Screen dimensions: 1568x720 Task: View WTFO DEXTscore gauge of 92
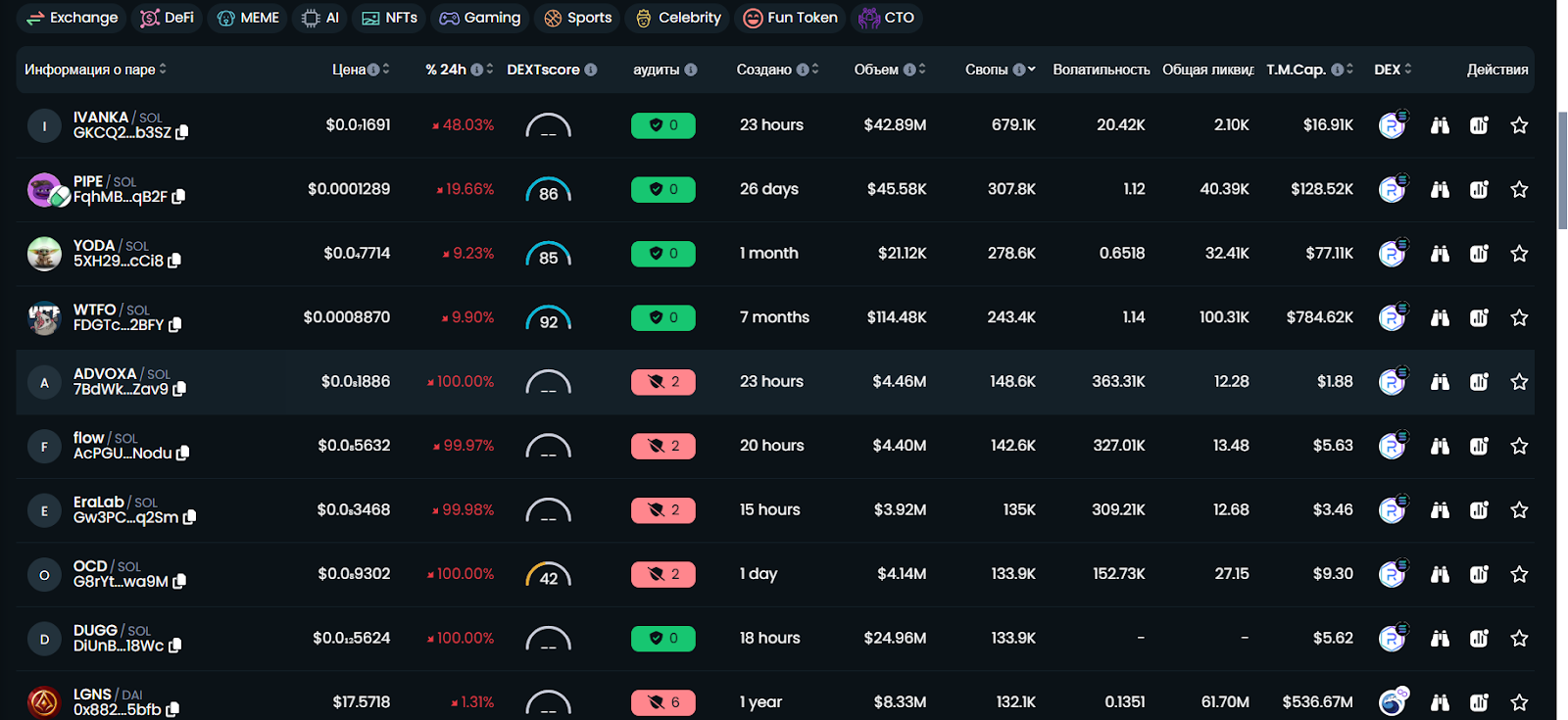549,318
